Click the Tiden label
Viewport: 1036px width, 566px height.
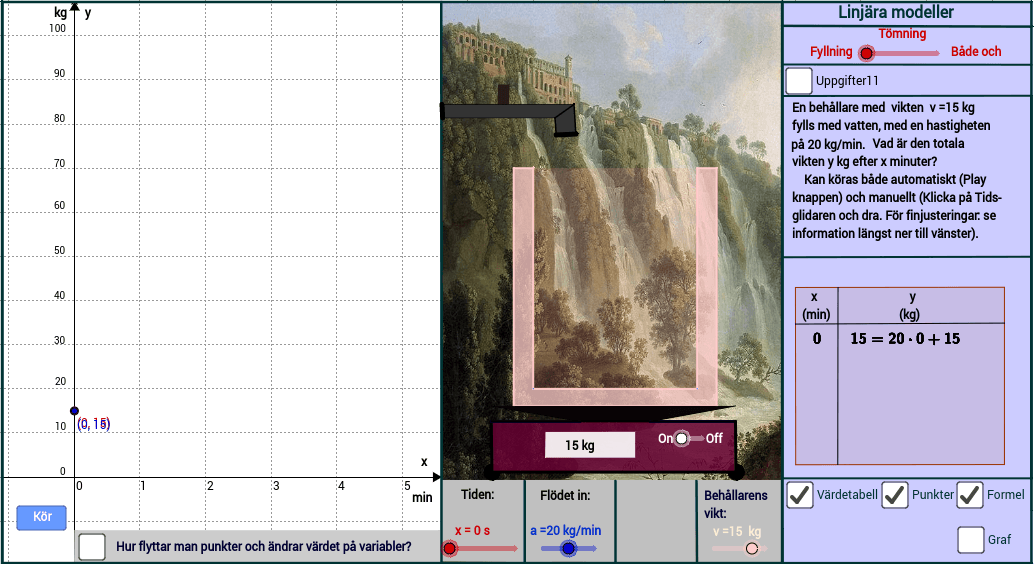pos(478,494)
